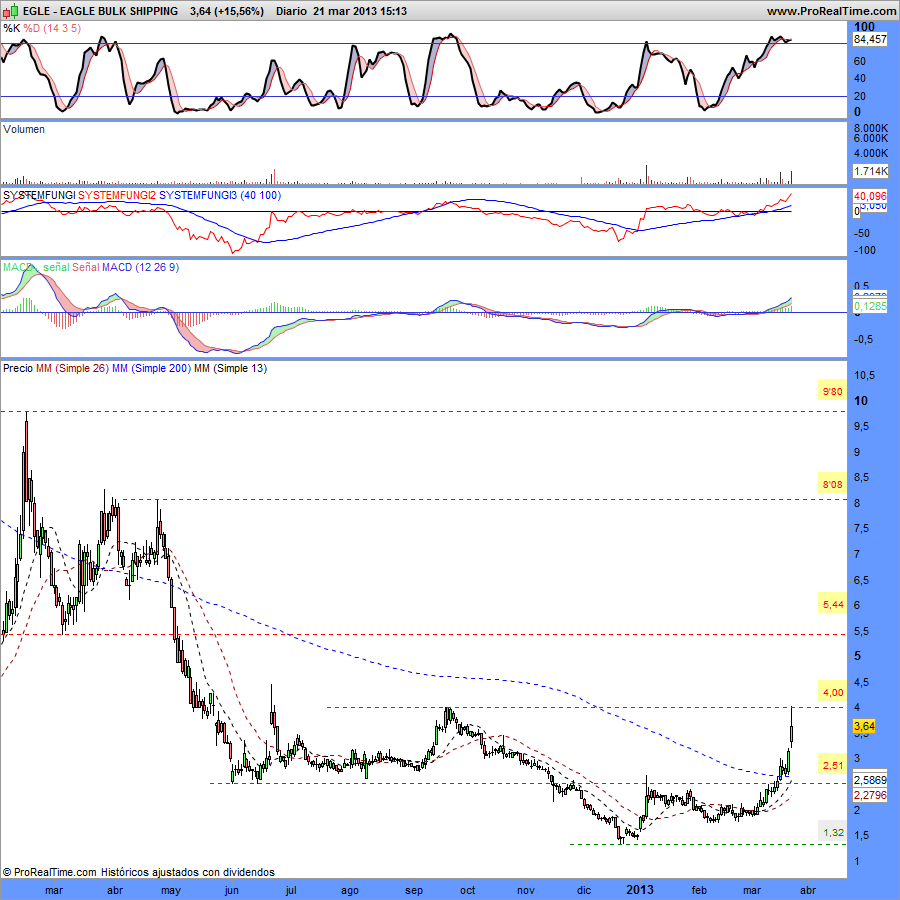Click the may month label on time axis

pos(170,890)
